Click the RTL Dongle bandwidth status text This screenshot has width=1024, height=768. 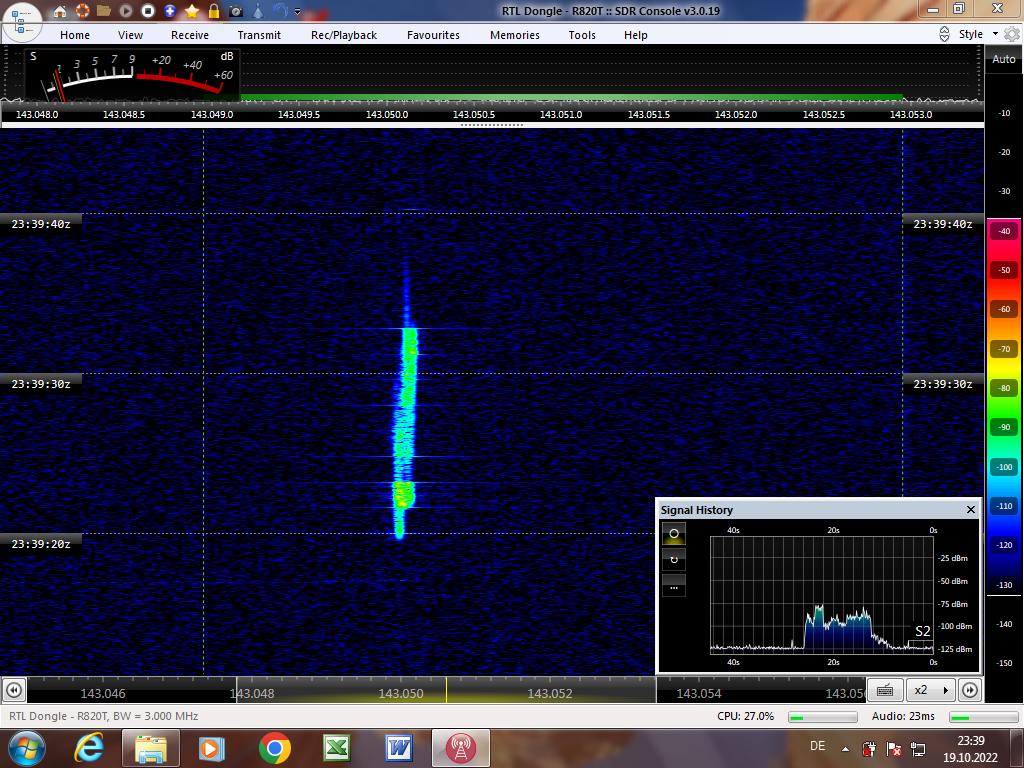pyautogui.click(x=103, y=716)
